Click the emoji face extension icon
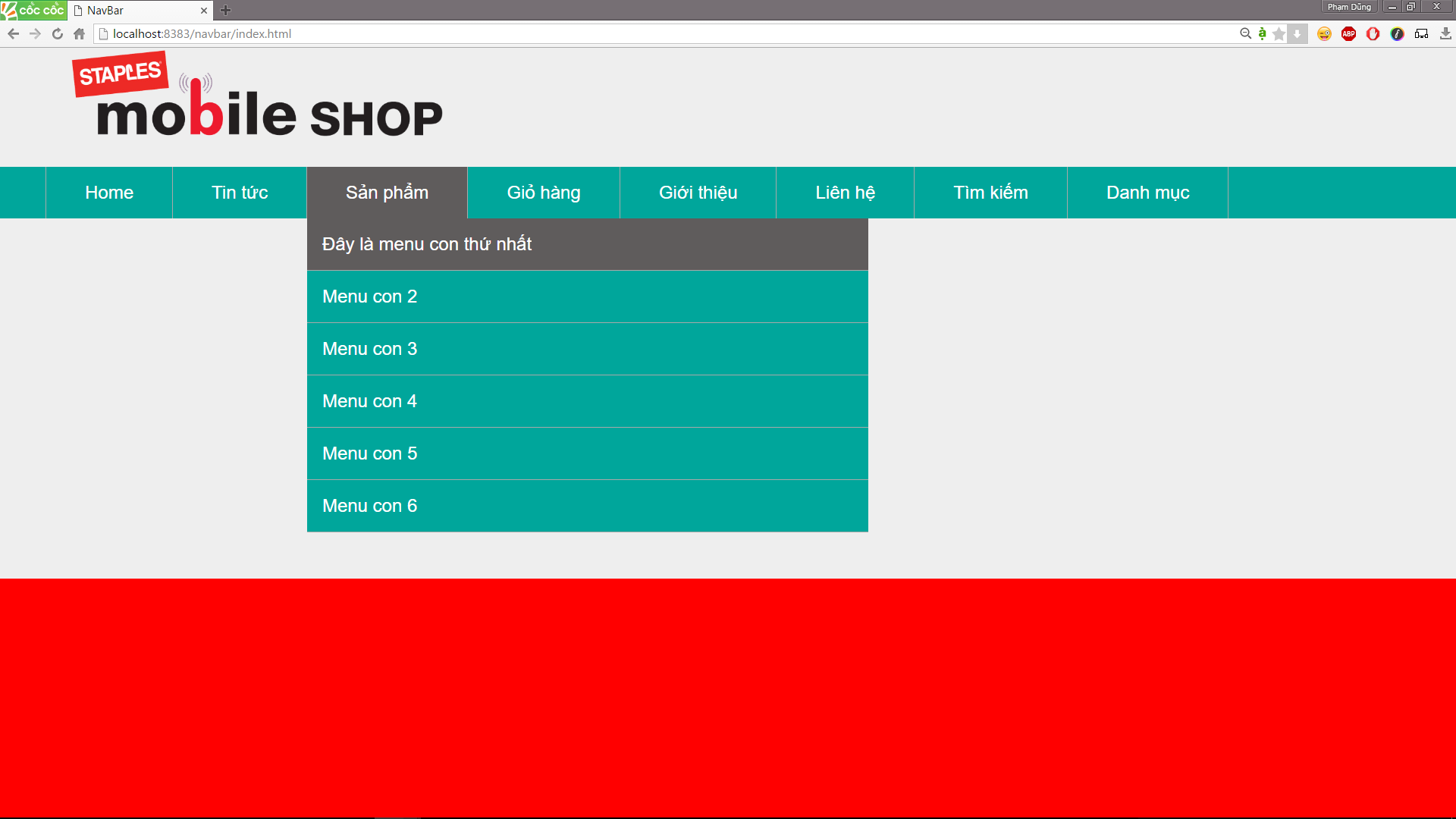 (x=1324, y=33)
